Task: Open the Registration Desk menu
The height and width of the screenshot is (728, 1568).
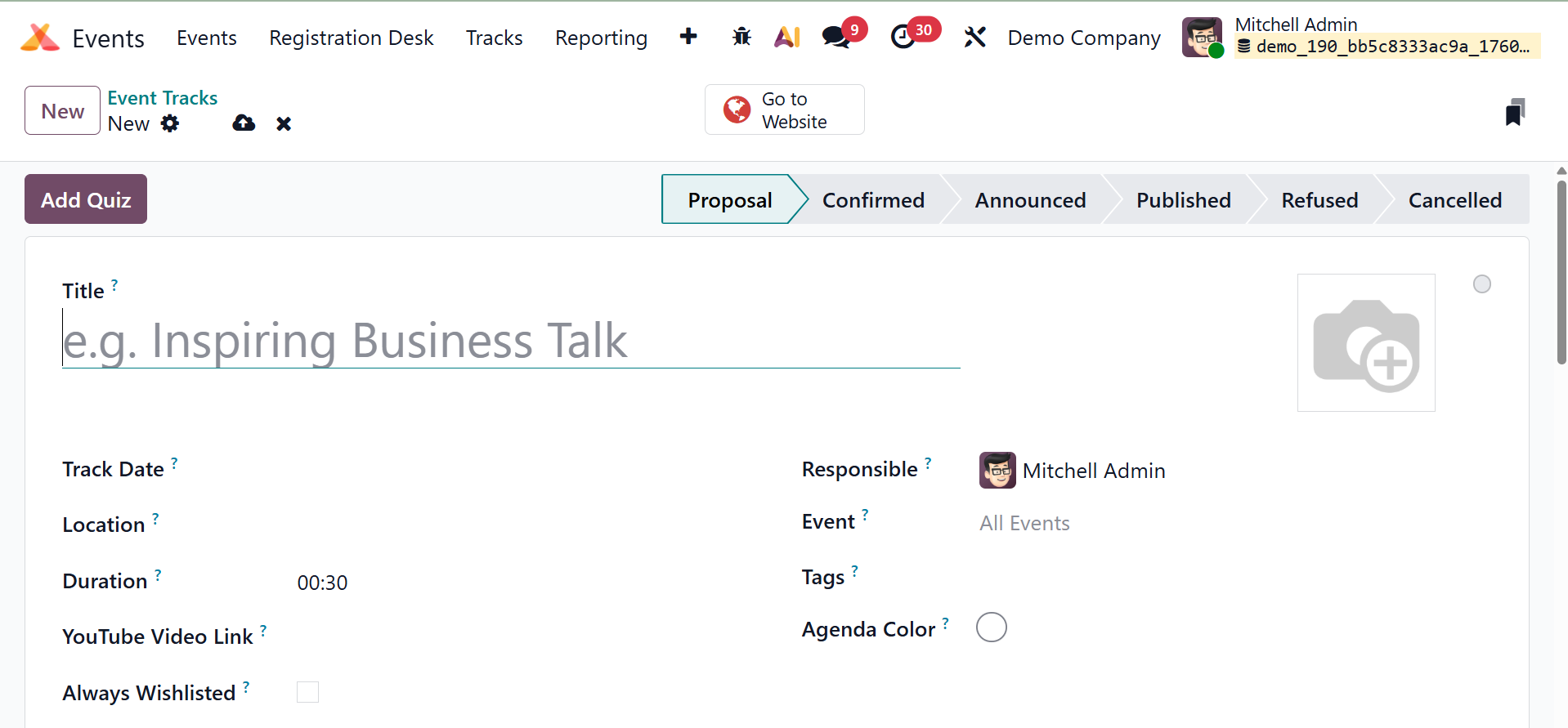Action: click(x=351, y=38)
